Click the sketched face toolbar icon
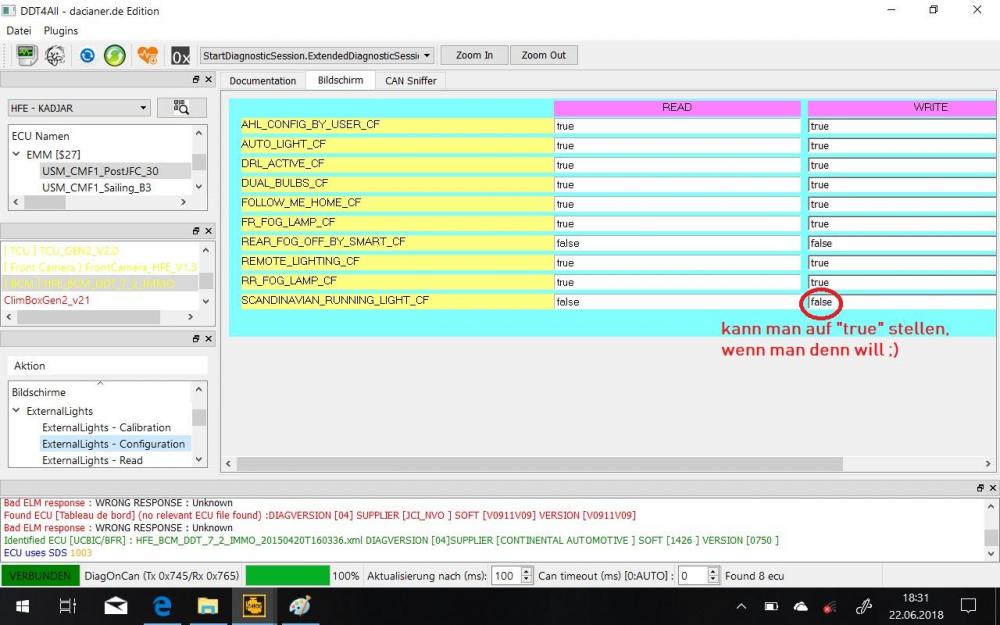 click(x=55, y=55)
